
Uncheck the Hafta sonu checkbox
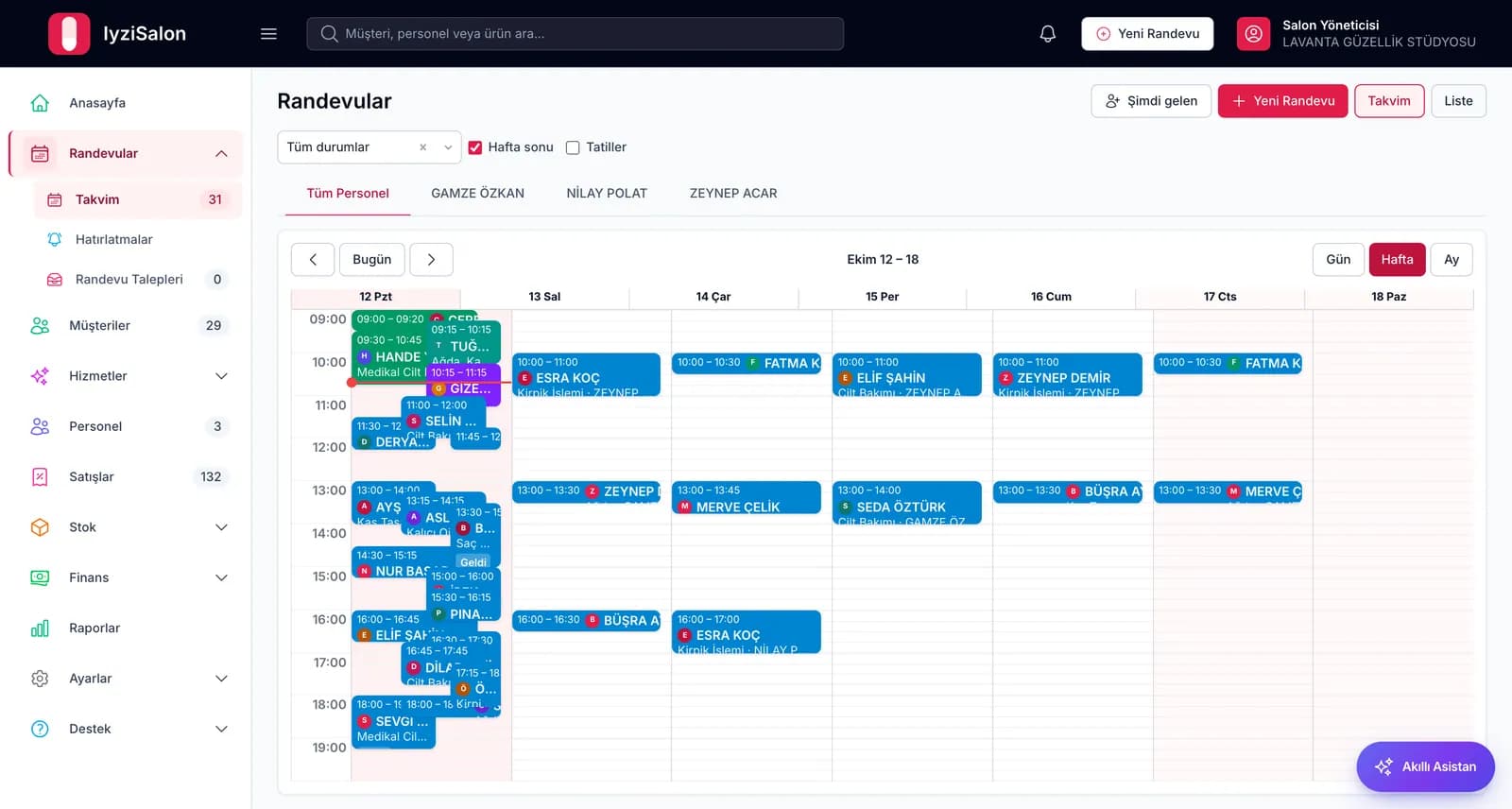click(x=475, y=147)
